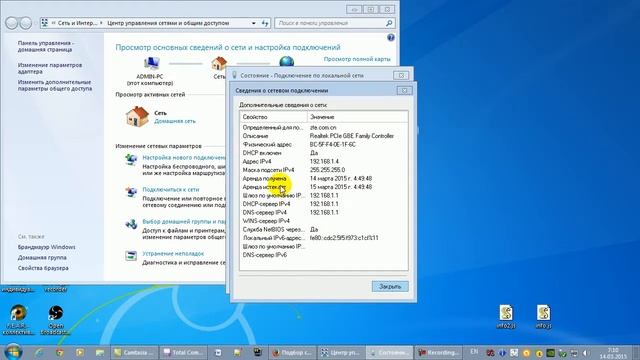
Task: Select 'Физический адрес' row
Action: 324,144
